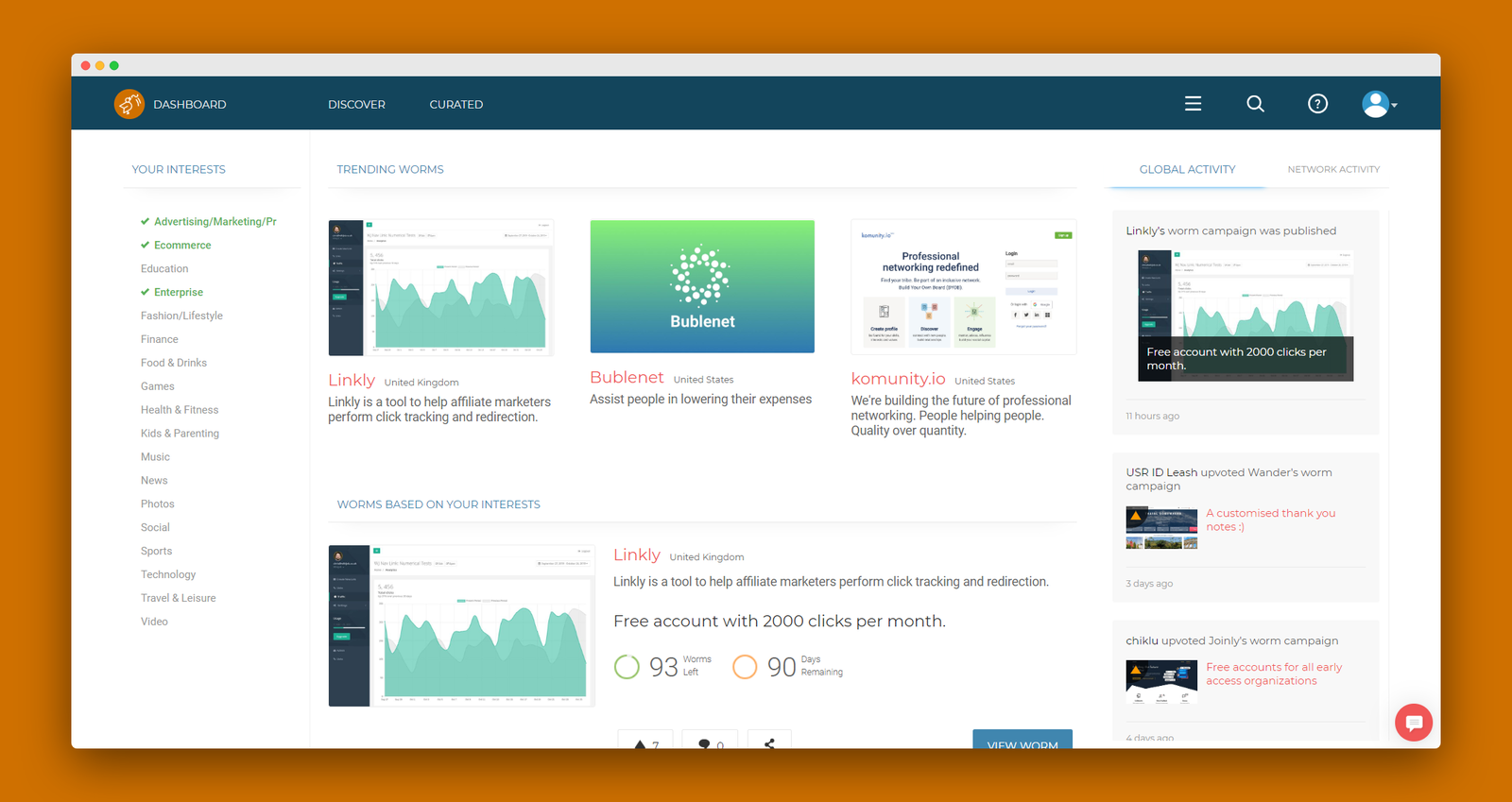Click 'Assist people in lowering their expenses' text

[700, 400]
